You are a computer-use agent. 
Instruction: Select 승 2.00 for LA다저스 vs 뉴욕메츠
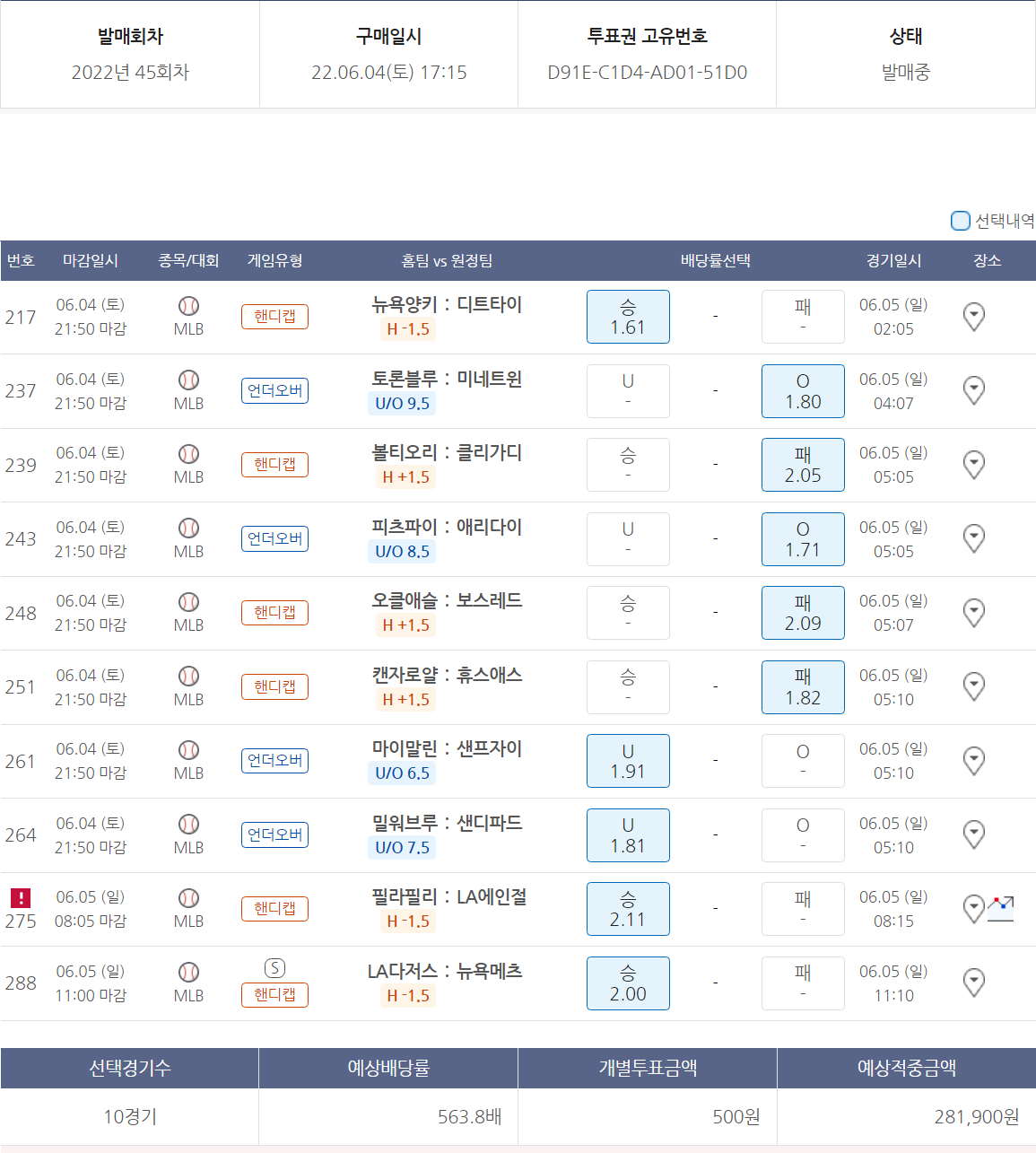(628, 983)
